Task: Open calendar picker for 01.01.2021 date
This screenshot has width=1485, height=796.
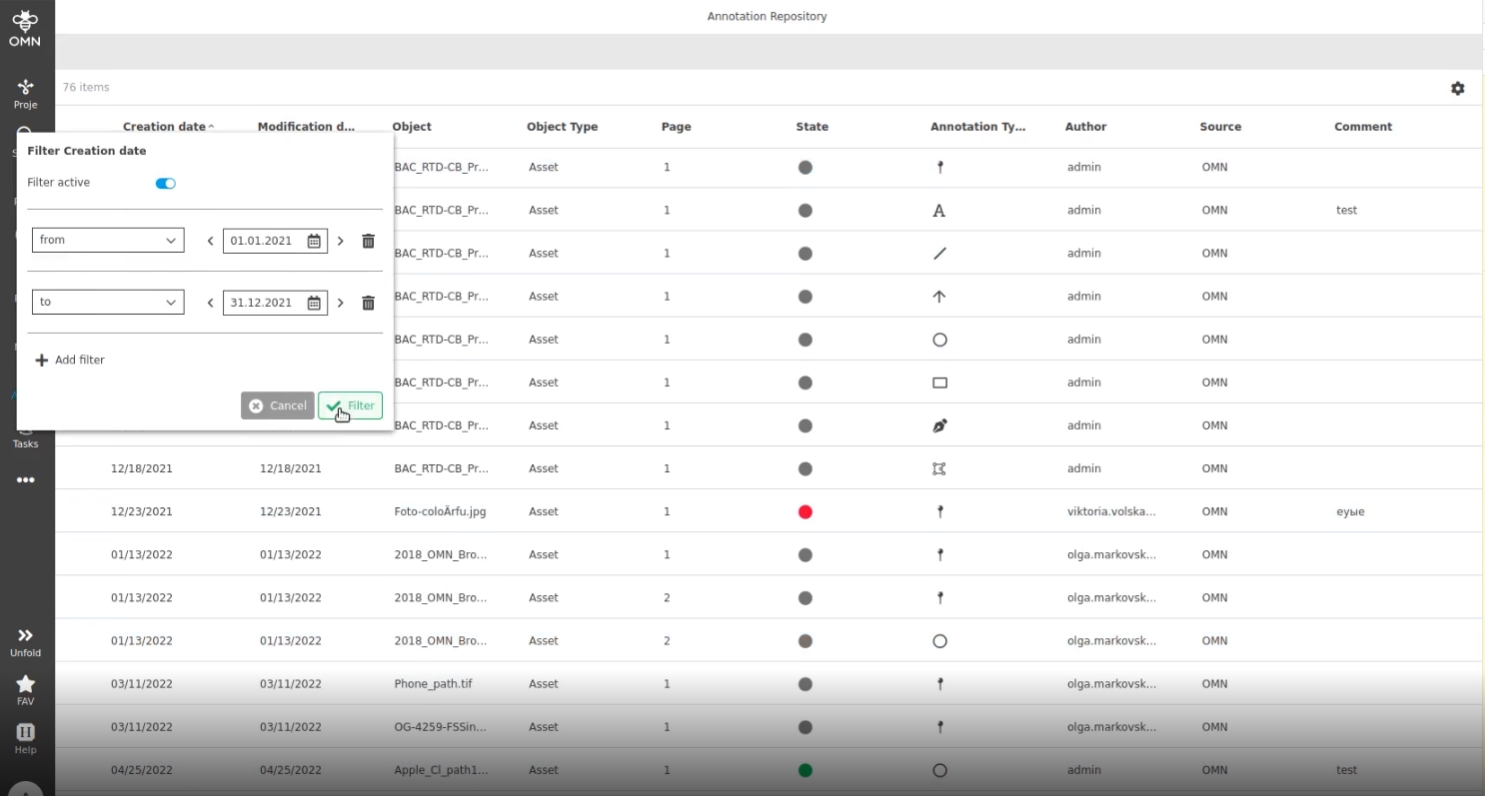Action: point(314,241)
